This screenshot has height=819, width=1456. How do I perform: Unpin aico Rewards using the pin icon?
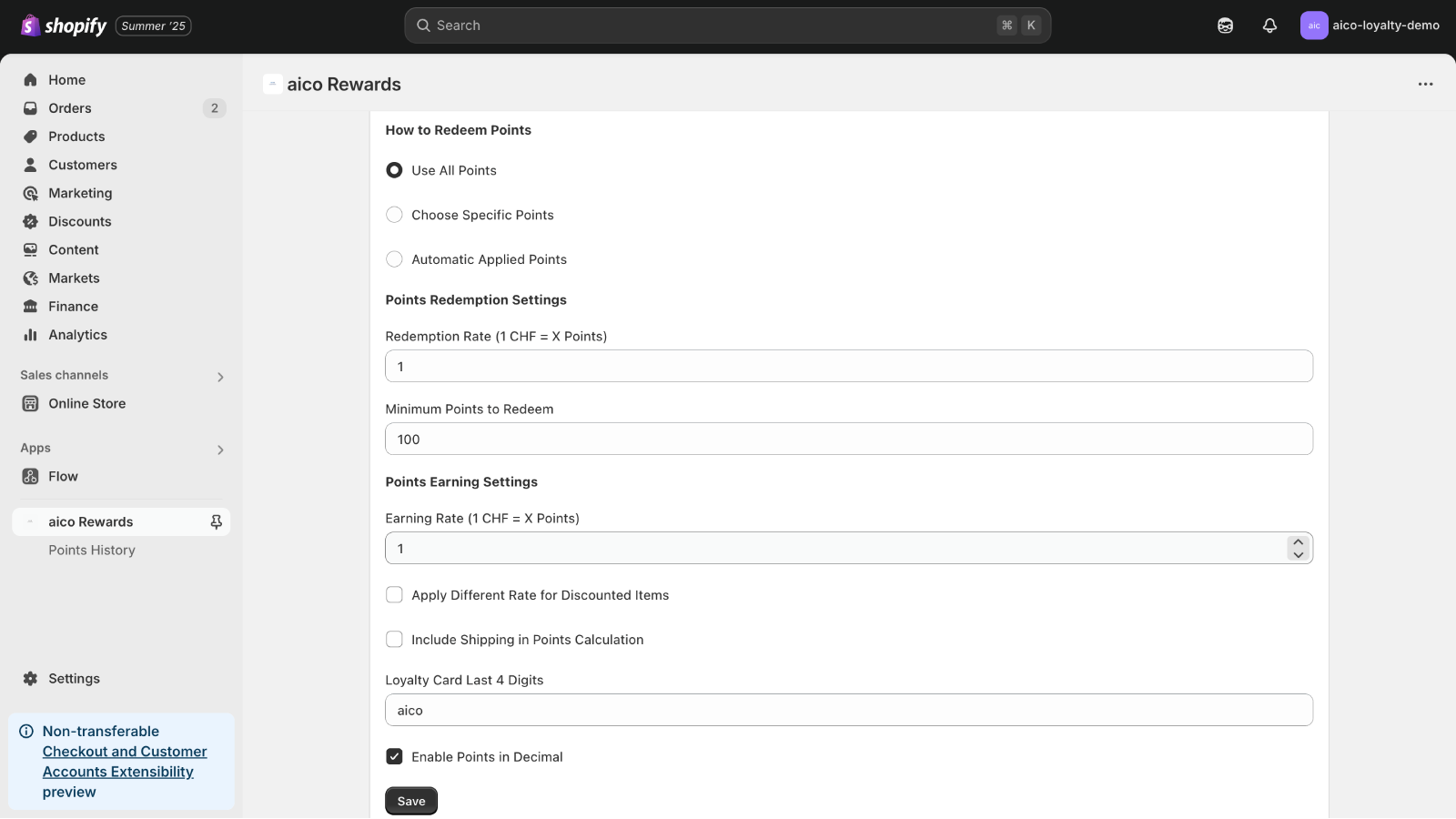[x=216, y=521]
